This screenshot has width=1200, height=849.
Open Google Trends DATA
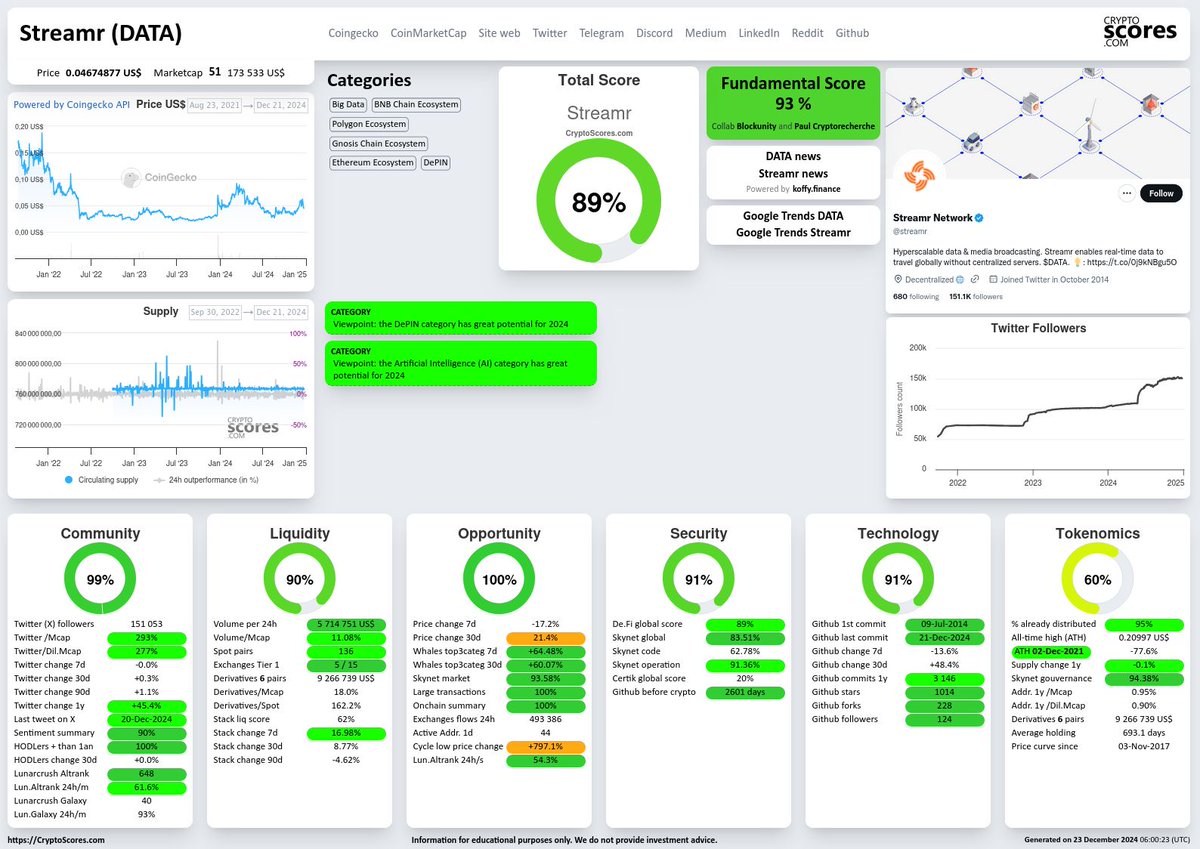tap(793, 216)
